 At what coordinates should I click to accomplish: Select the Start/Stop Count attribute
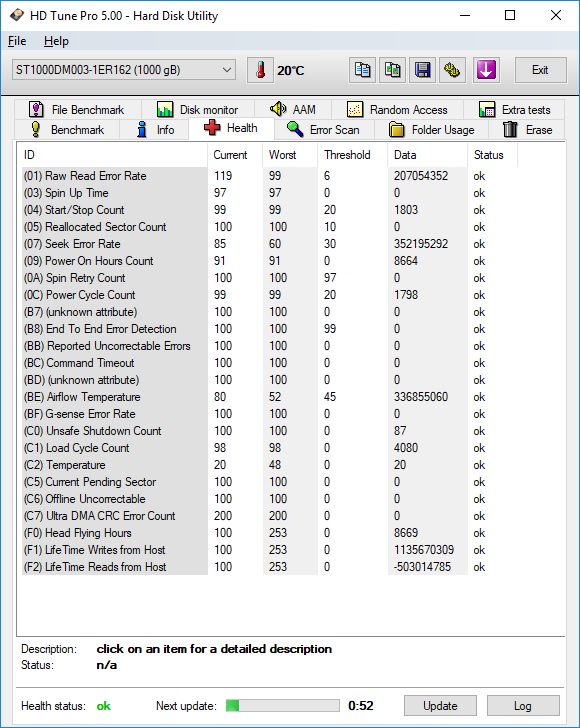269,210
